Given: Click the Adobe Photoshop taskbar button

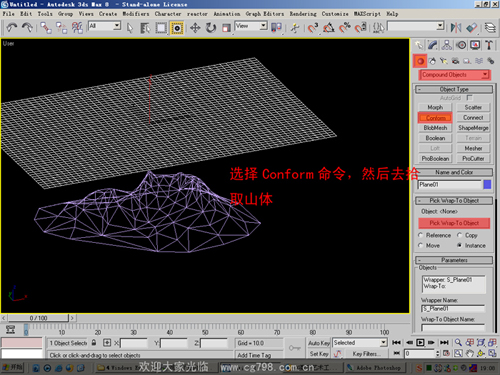Looking at the screenshot, I should click(375, 368).
